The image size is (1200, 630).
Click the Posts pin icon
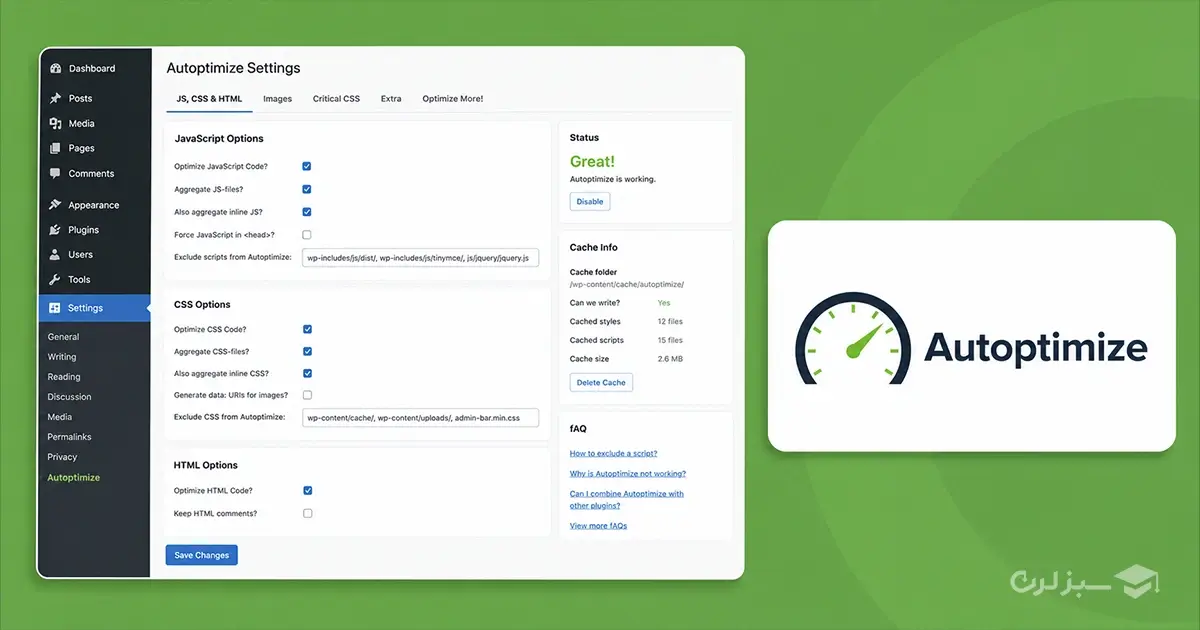[55, 98]
